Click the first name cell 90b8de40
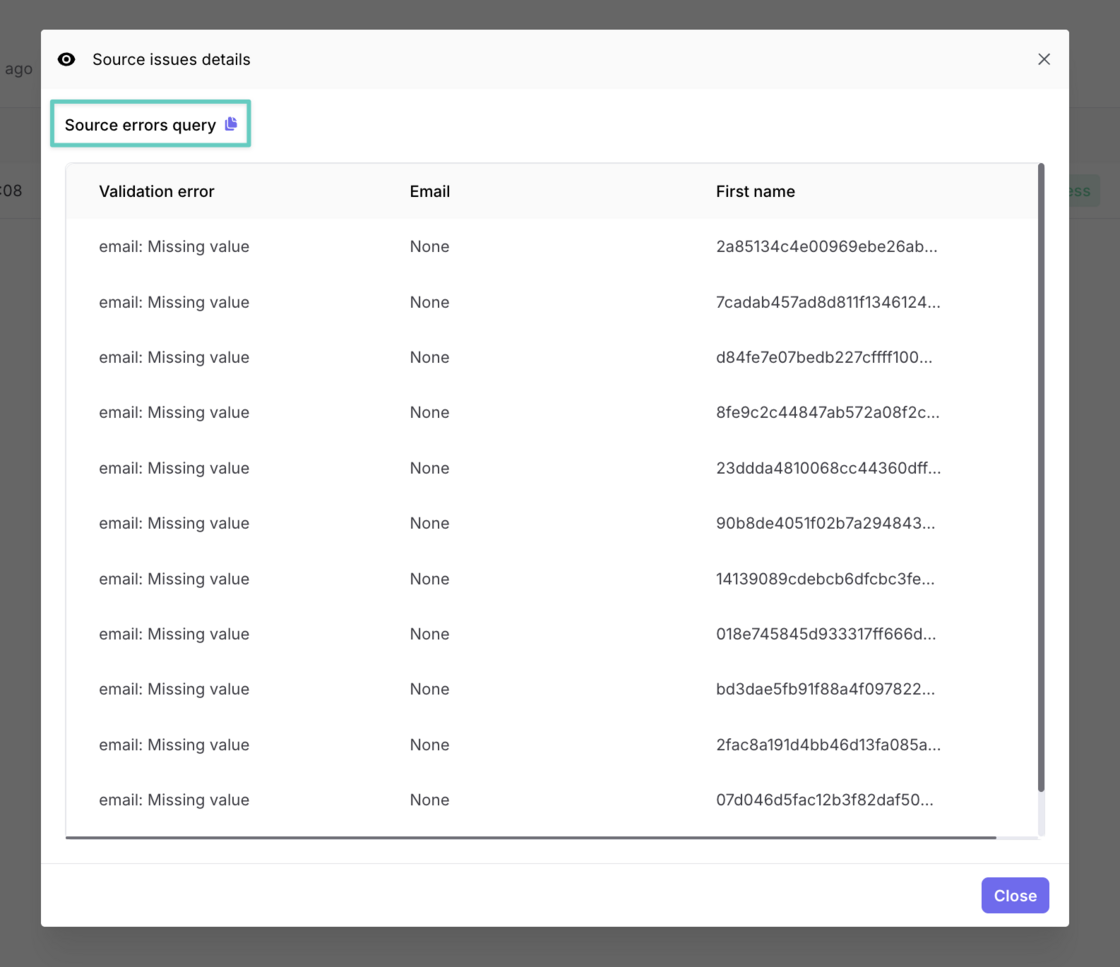 [825, 523]
